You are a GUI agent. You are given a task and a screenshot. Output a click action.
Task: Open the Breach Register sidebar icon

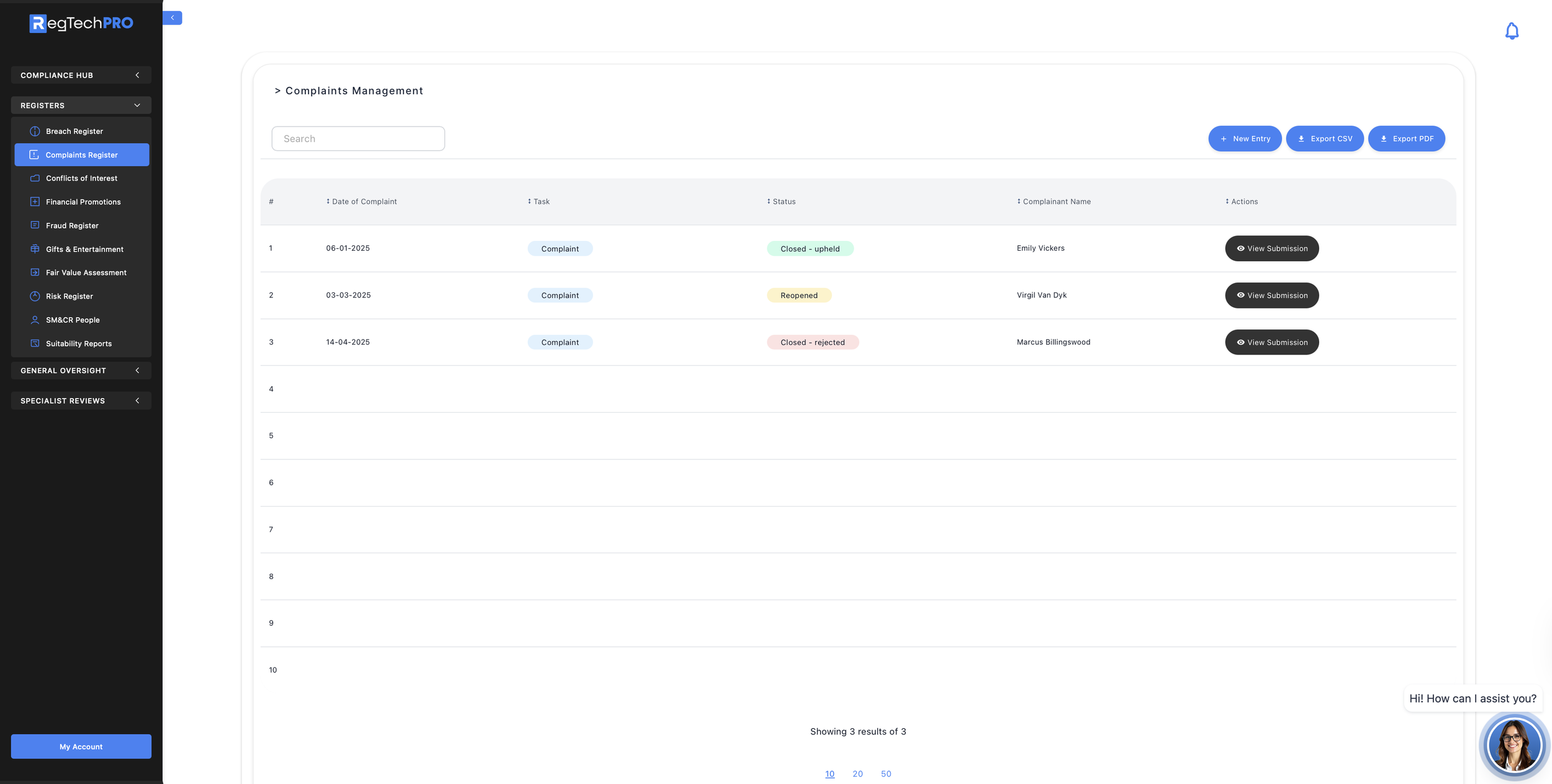click(x=35, y=131)
